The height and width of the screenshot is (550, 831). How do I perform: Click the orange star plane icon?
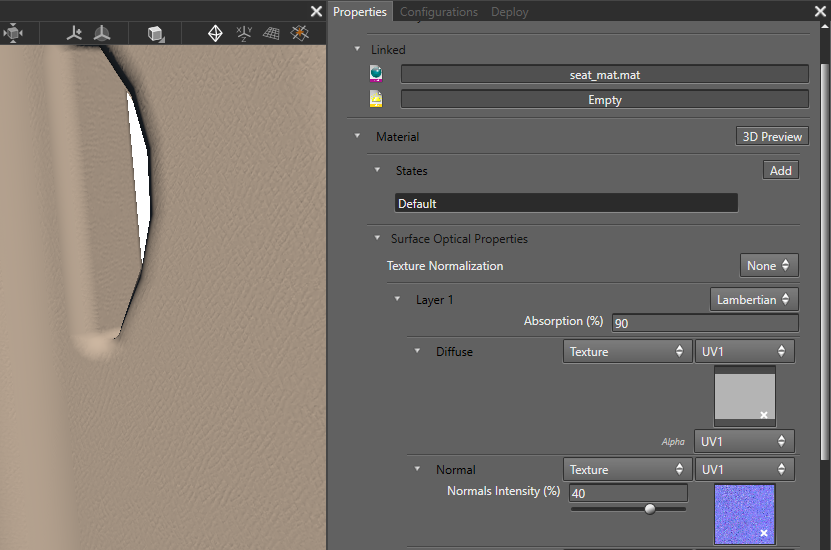pos(299,33)
